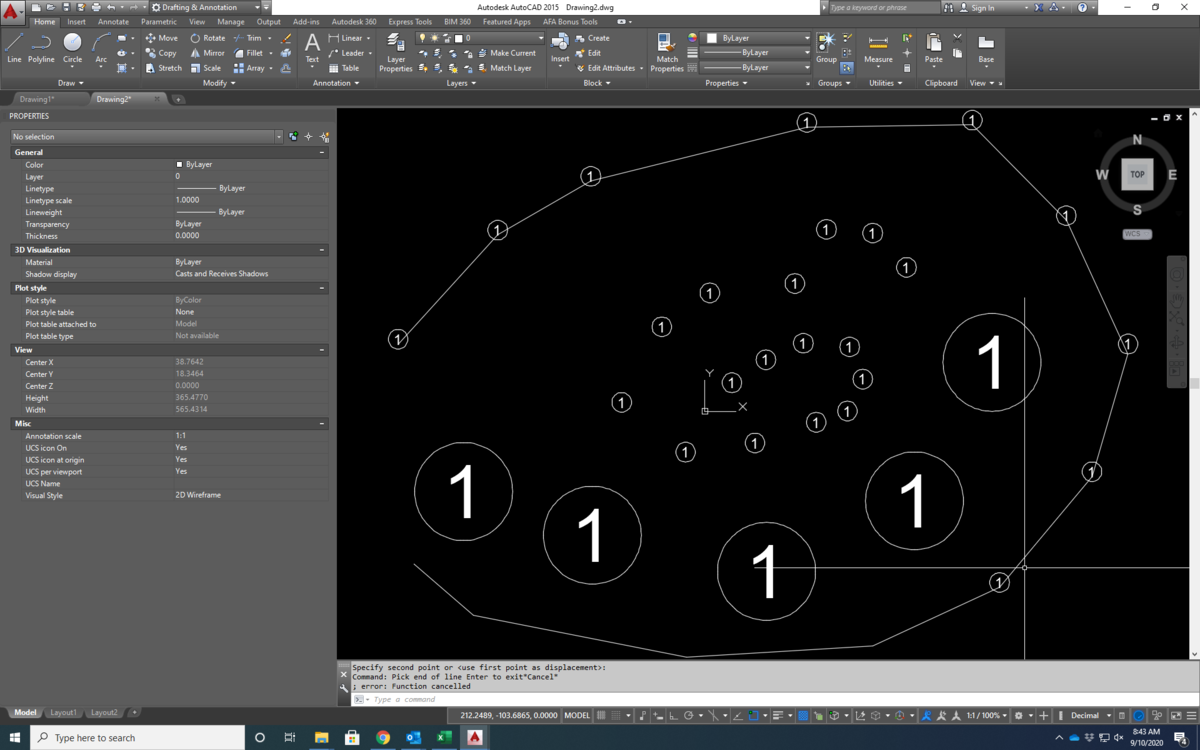This screenshot has width=1200, height=750.
Task: Open the Annotate ribbon tab
Action: tap(113, 21)
